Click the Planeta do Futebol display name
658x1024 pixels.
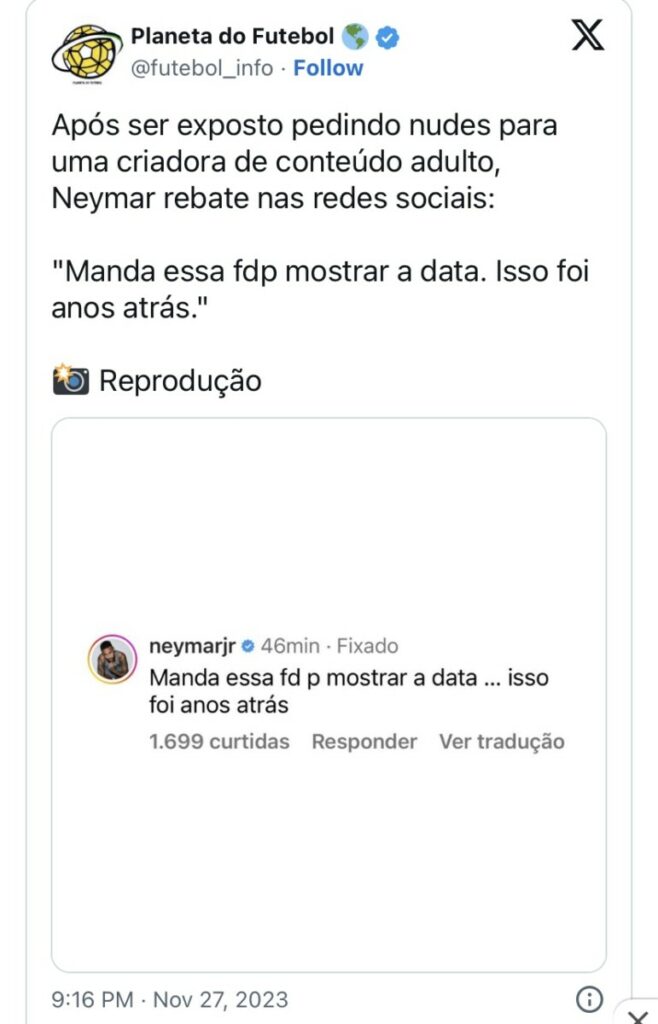(232, 37)
